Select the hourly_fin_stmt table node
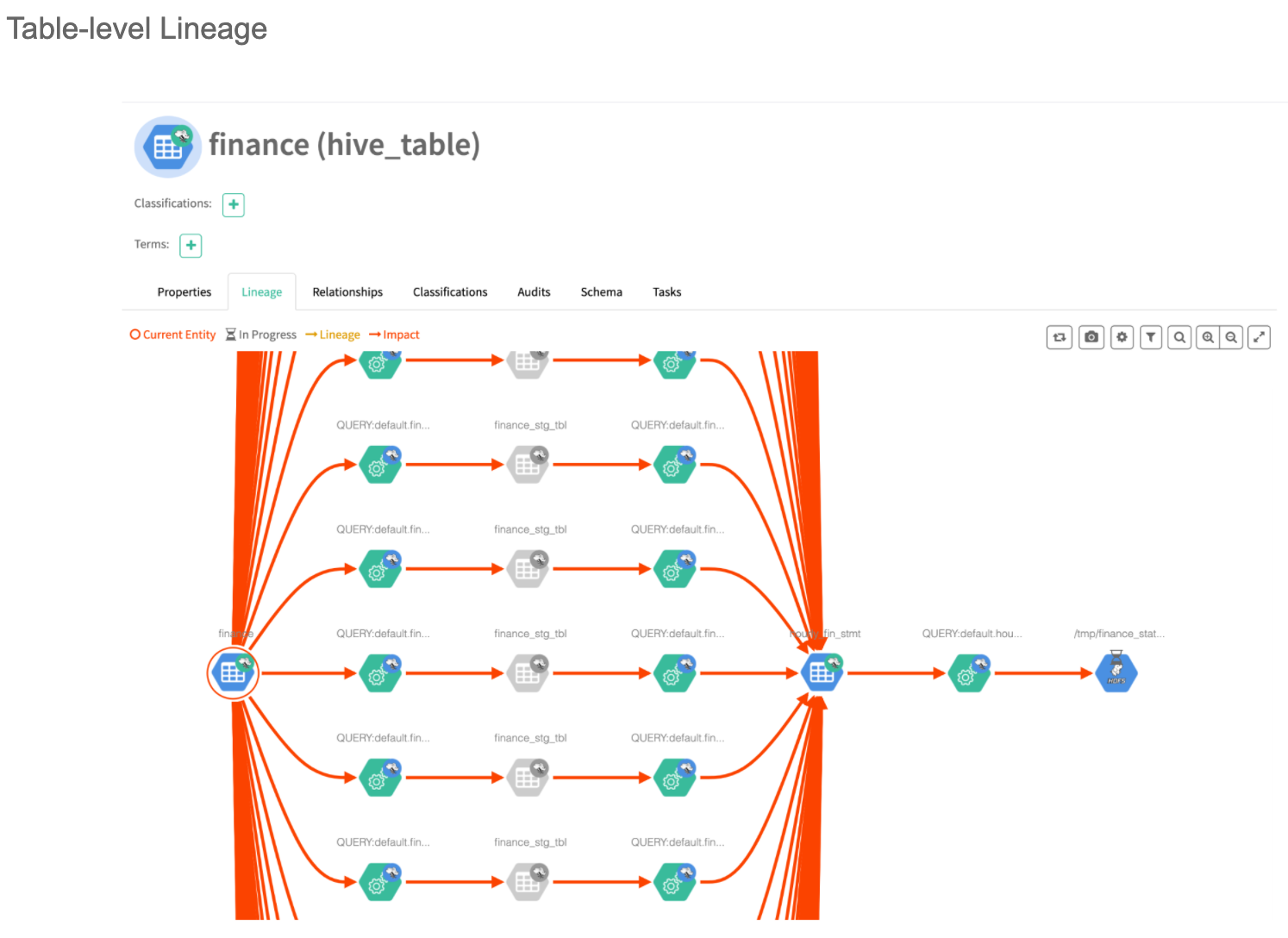This screenshot has height=938, width=1288. [822, 673]
